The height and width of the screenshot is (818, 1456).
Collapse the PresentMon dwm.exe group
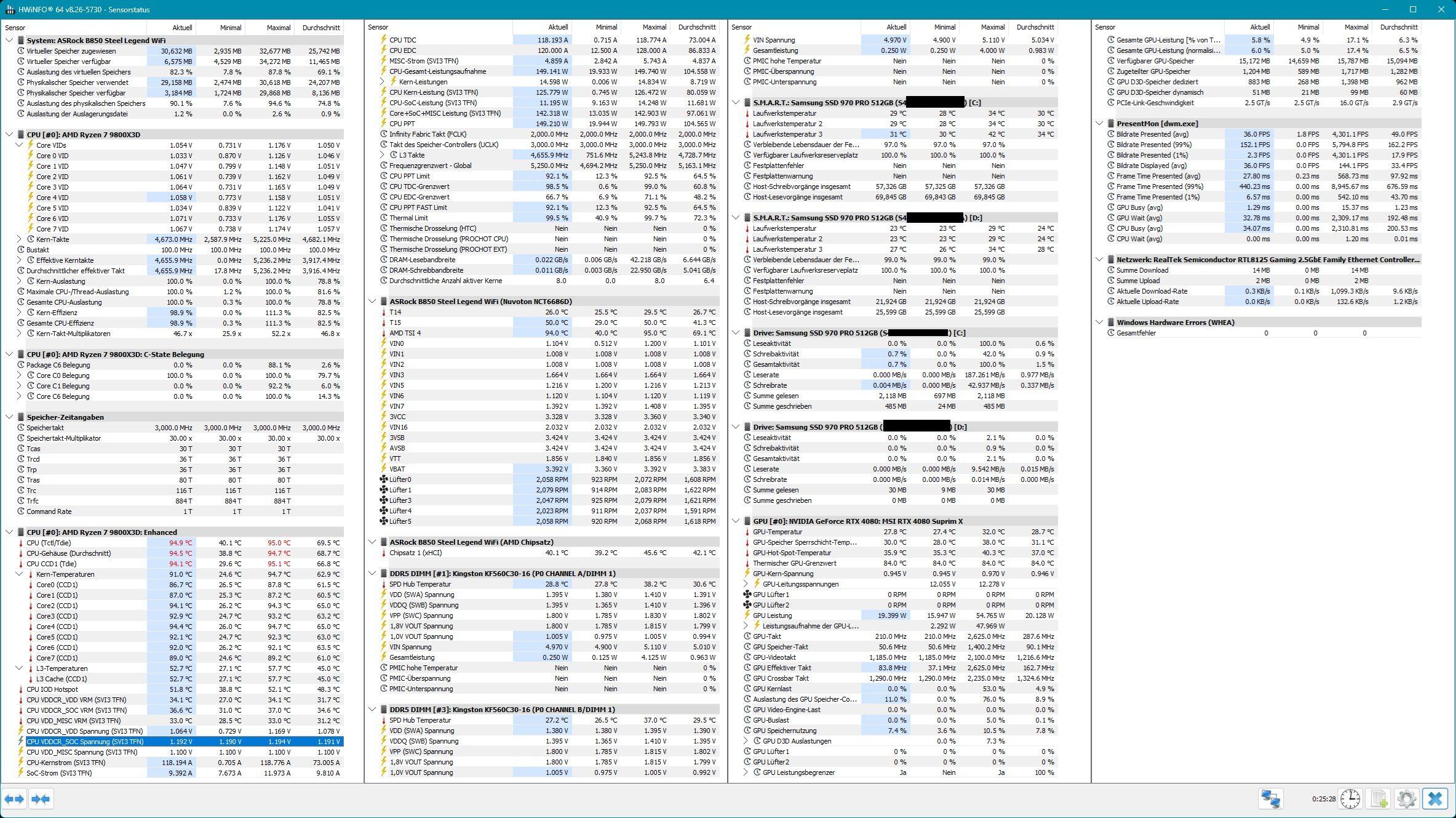(x=1099, y=124)
